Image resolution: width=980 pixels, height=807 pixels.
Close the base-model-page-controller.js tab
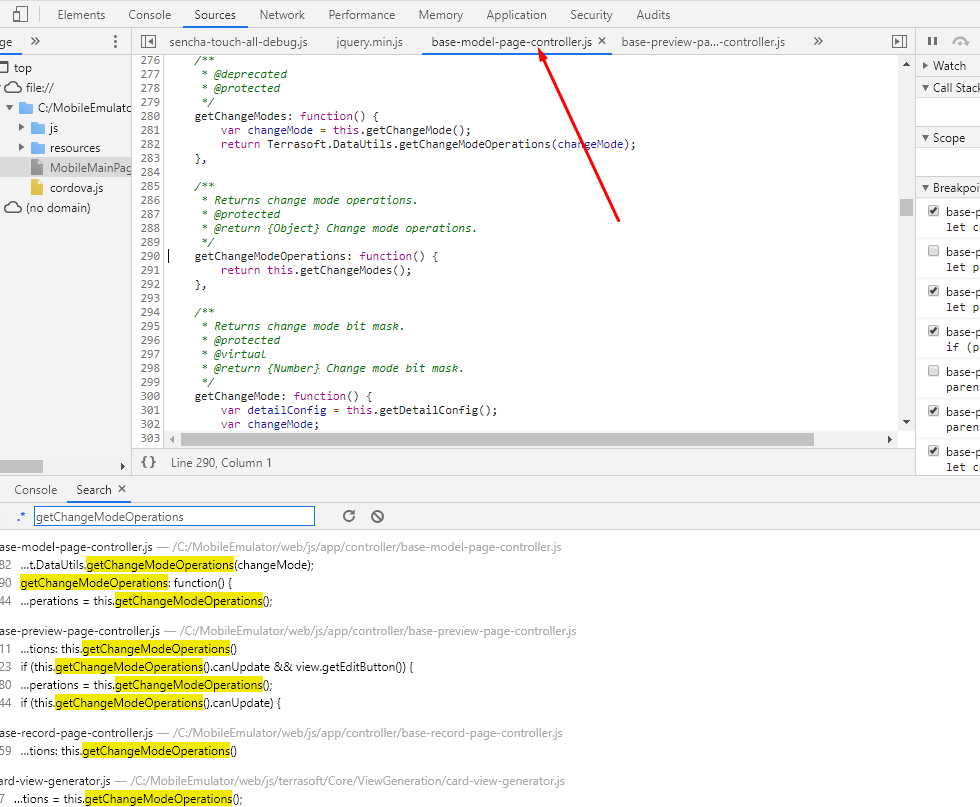[602, 41]
